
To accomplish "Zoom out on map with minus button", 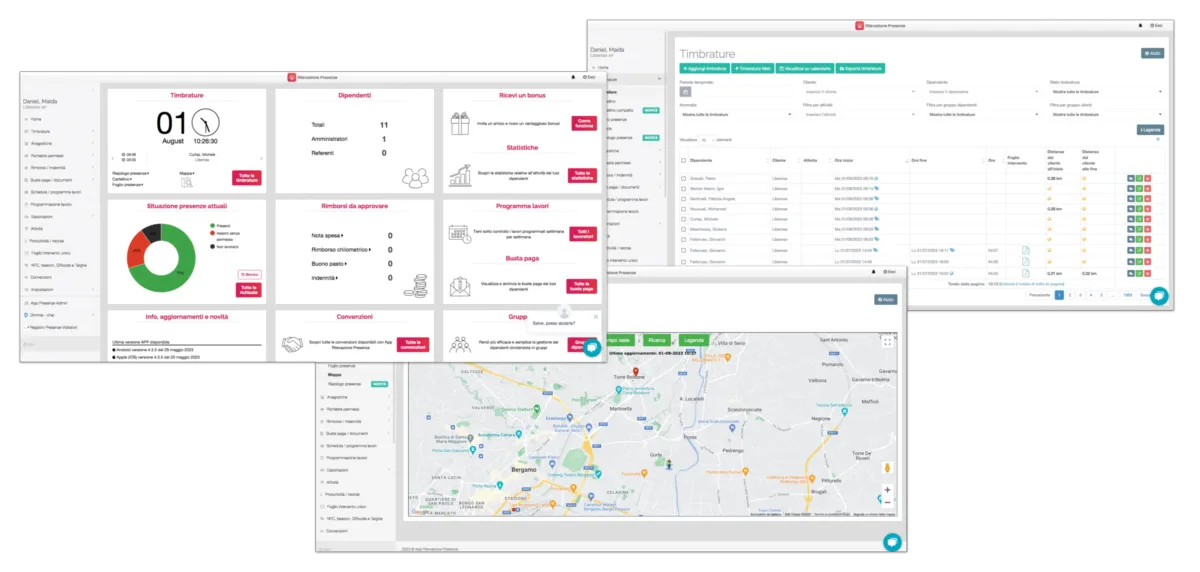I will pyautogui.click(x=887, y=502).
